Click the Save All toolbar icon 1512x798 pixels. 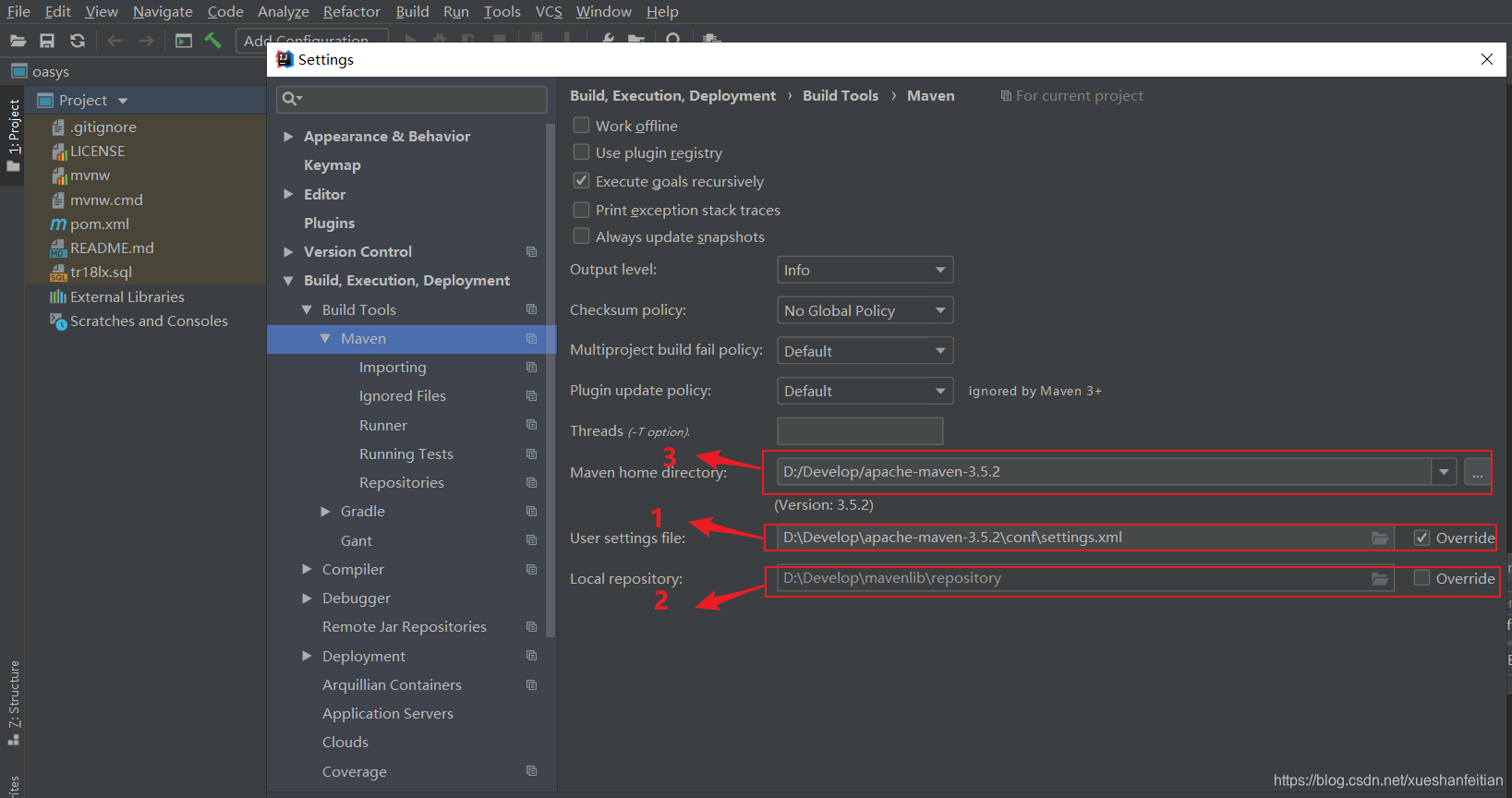[47, 41]
